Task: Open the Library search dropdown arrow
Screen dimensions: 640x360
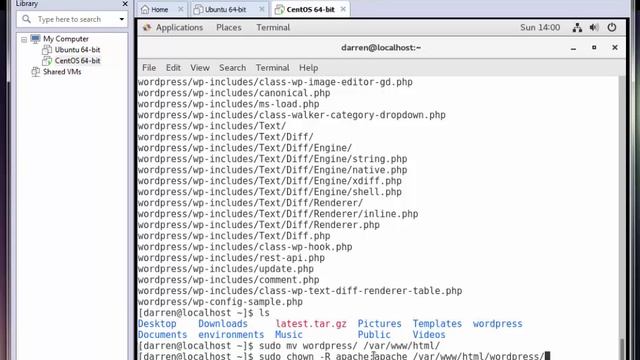Action: coord(122,19)
